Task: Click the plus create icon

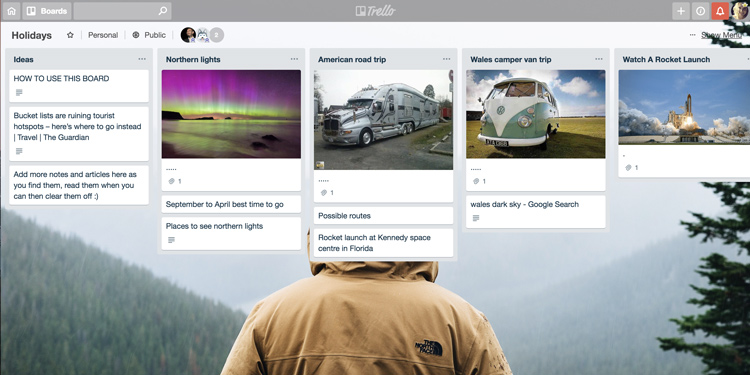Action: [681, 11]
